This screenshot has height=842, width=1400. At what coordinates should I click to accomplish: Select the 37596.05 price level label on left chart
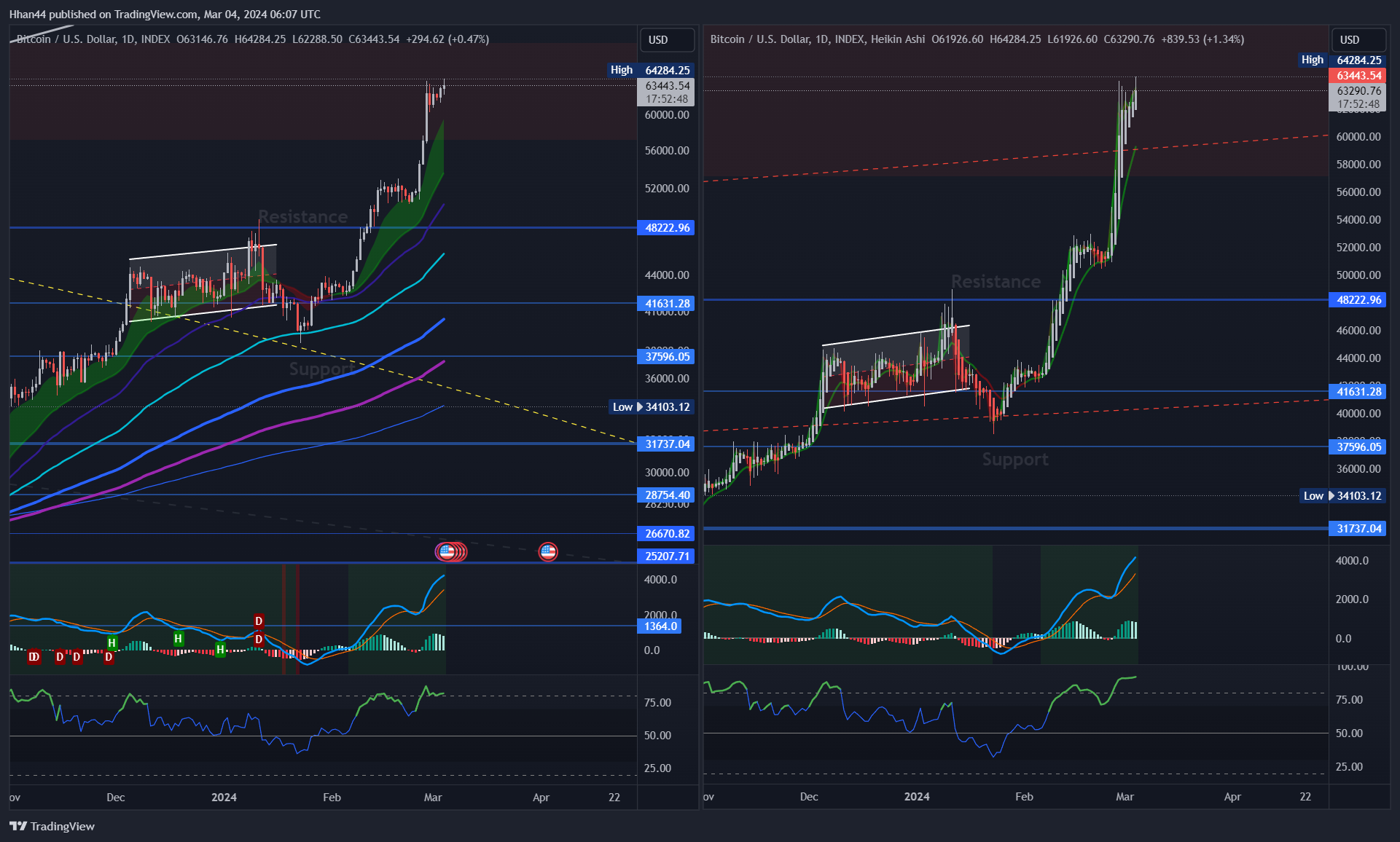[666, 356]
